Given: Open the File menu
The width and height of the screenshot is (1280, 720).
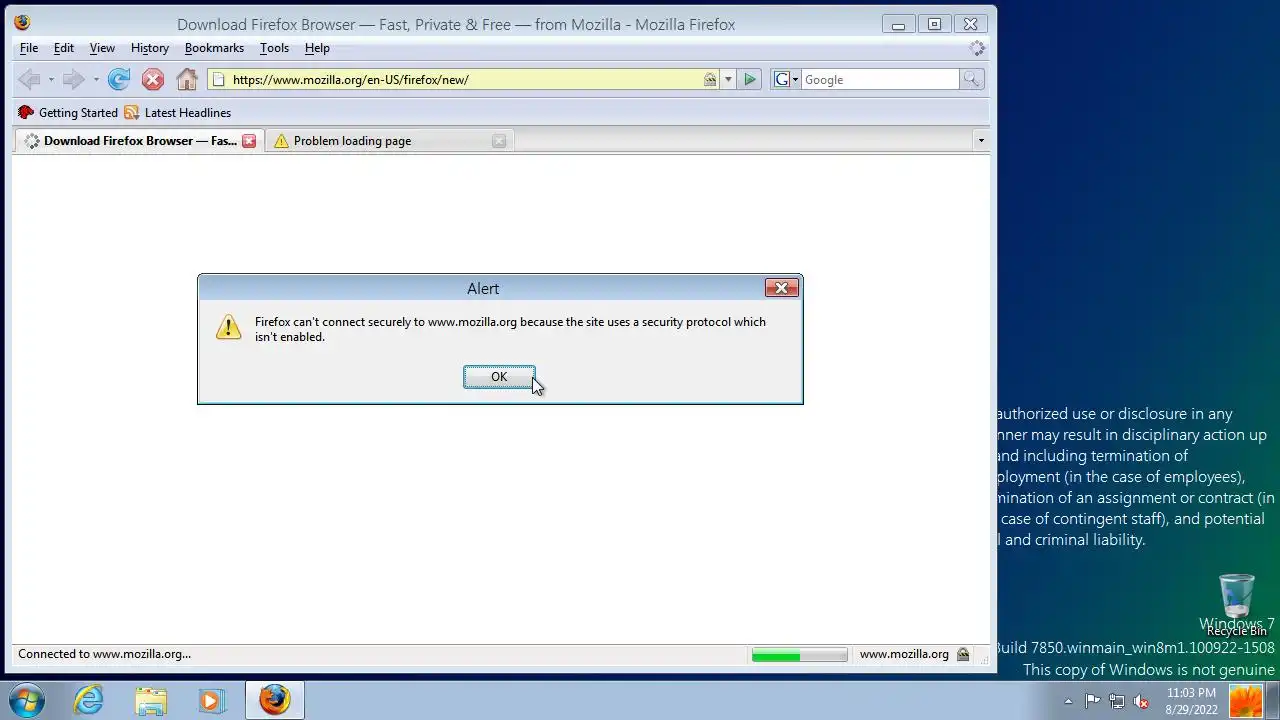Looking at the screenshot, I should pyautogui.click(x=29, y=48).
